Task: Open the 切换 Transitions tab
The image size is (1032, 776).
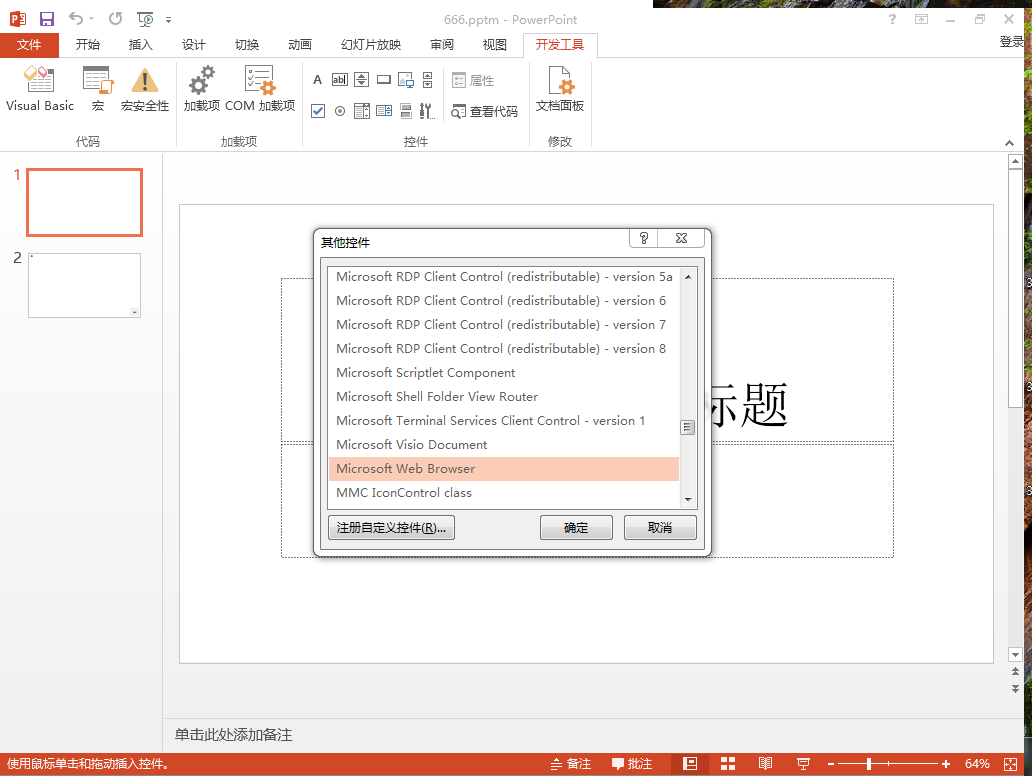Action: [247, 45]
